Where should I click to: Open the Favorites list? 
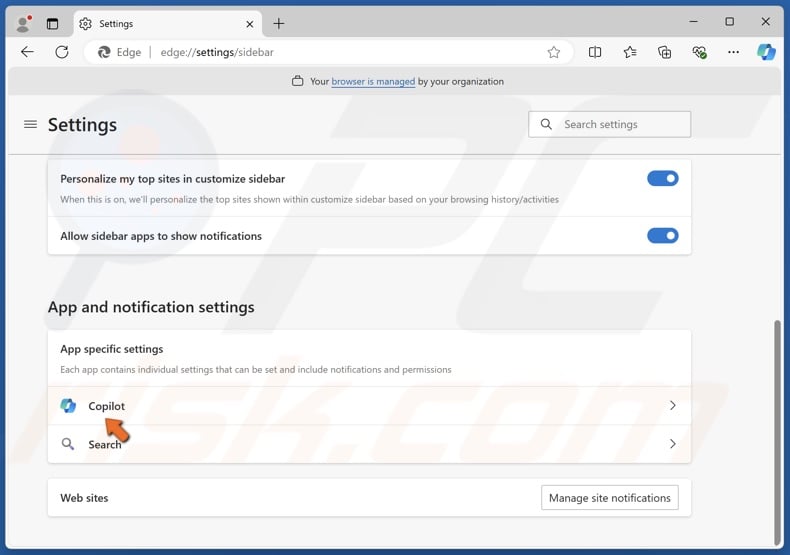coord(630,52)
